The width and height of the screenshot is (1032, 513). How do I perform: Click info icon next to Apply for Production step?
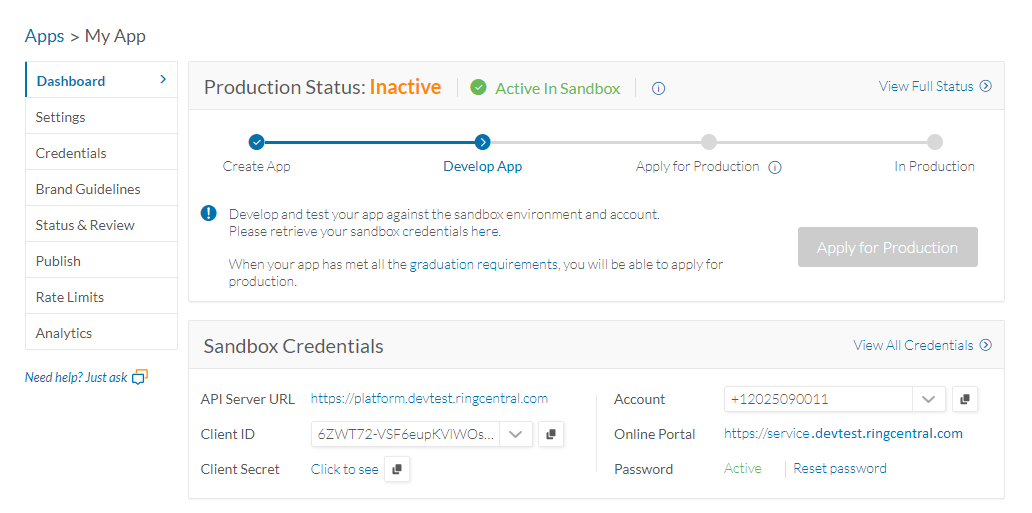775,168
